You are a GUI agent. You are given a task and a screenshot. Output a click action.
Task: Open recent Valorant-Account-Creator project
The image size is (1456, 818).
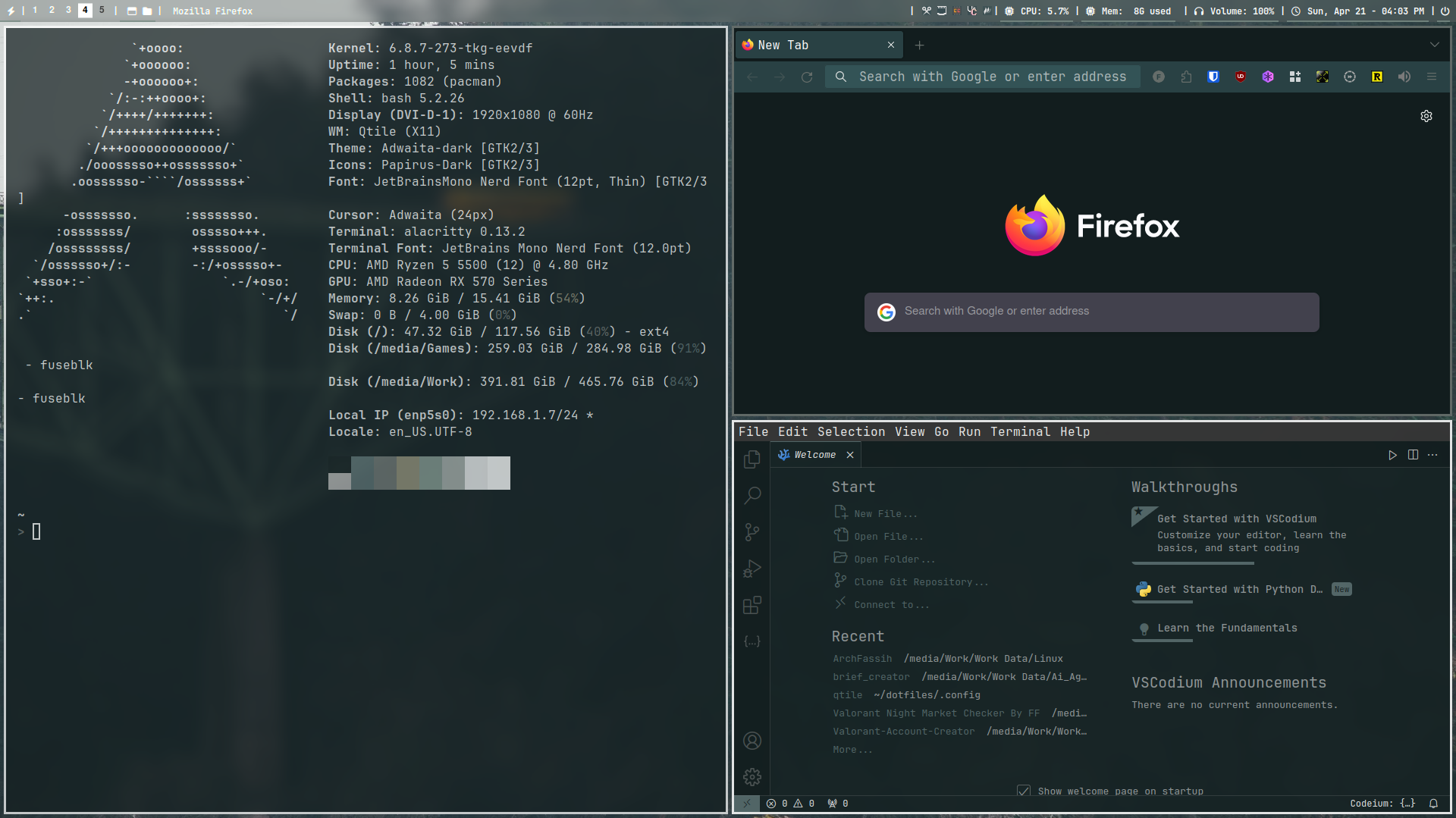tap(903, 732)
